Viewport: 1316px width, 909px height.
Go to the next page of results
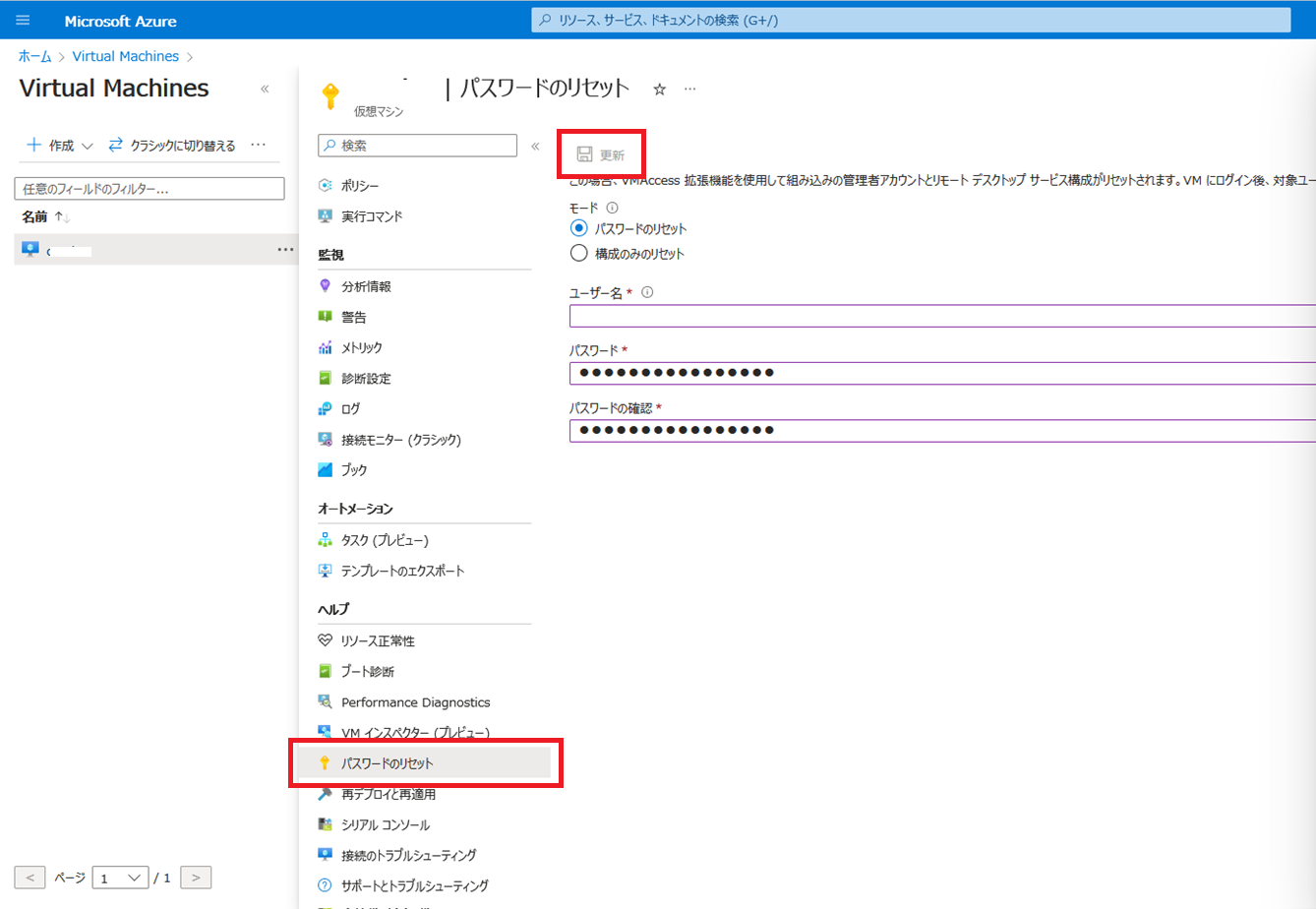point(196,878)
